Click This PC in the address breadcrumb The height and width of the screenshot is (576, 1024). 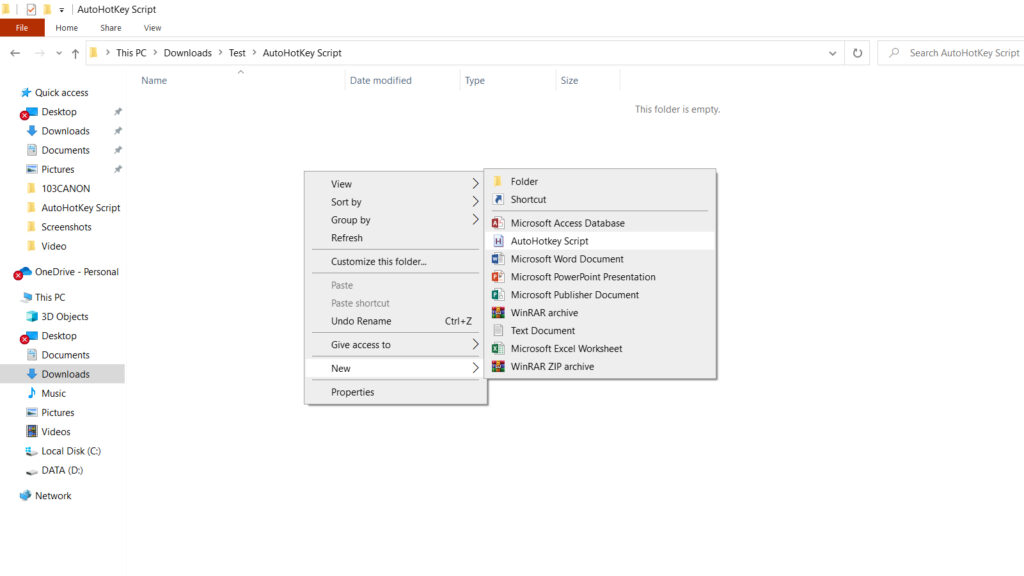point(131,53)
